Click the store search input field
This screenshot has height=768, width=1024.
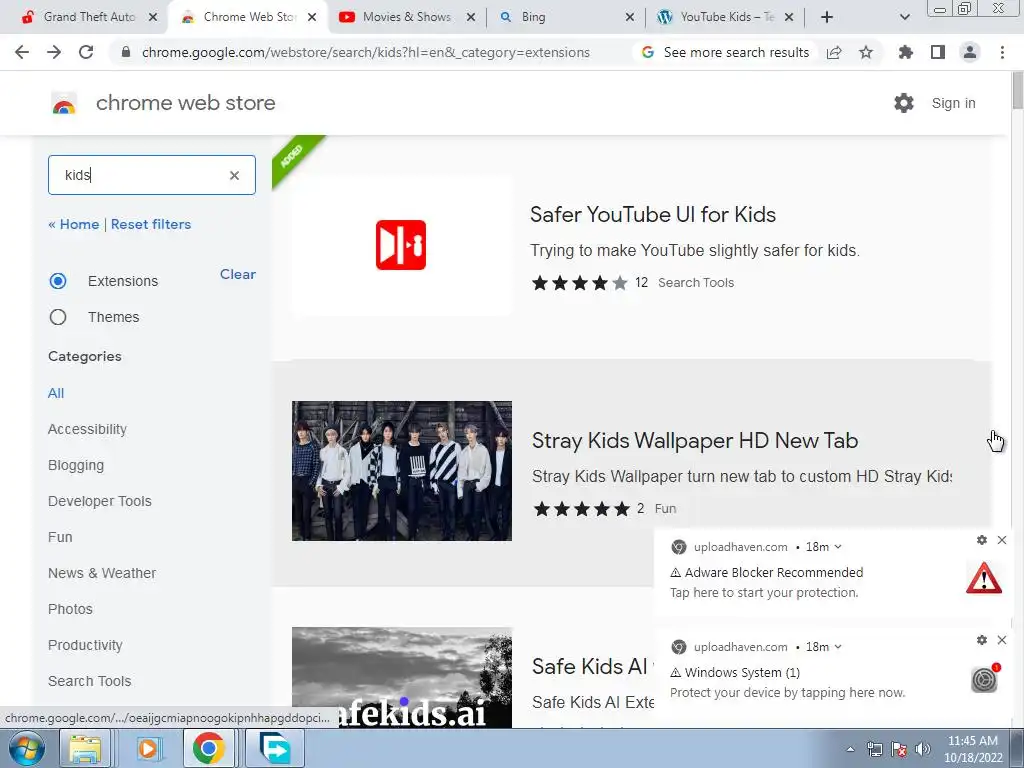tap(152, 175)
